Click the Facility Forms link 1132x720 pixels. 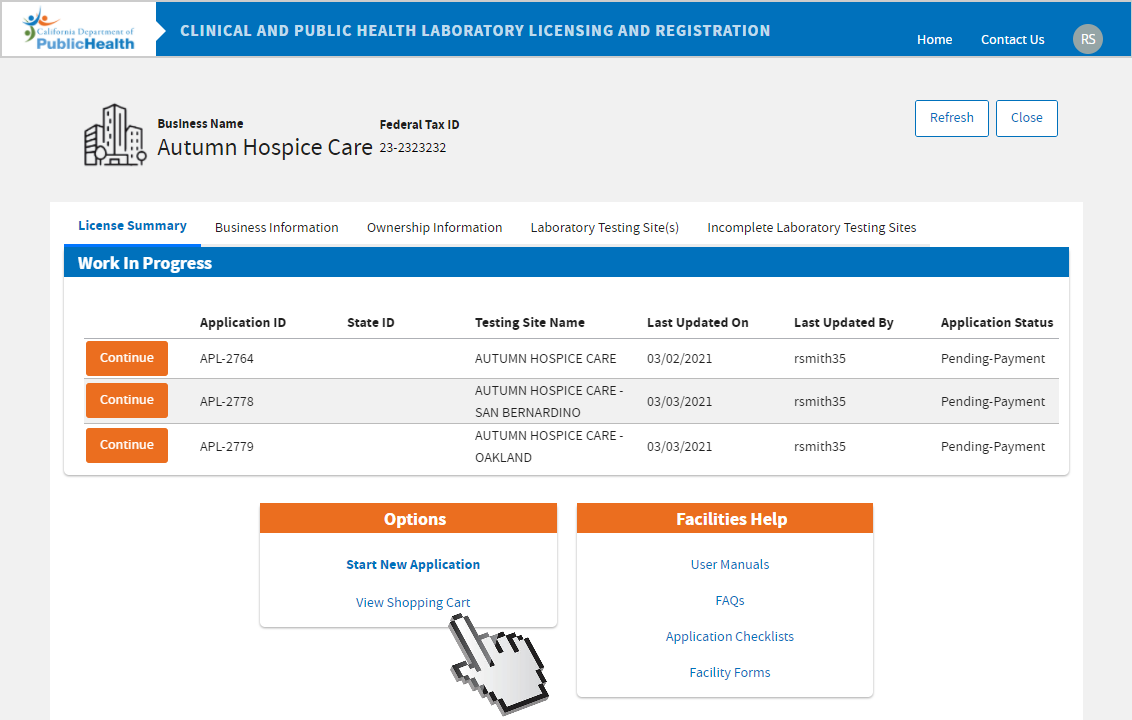point(730,673)
